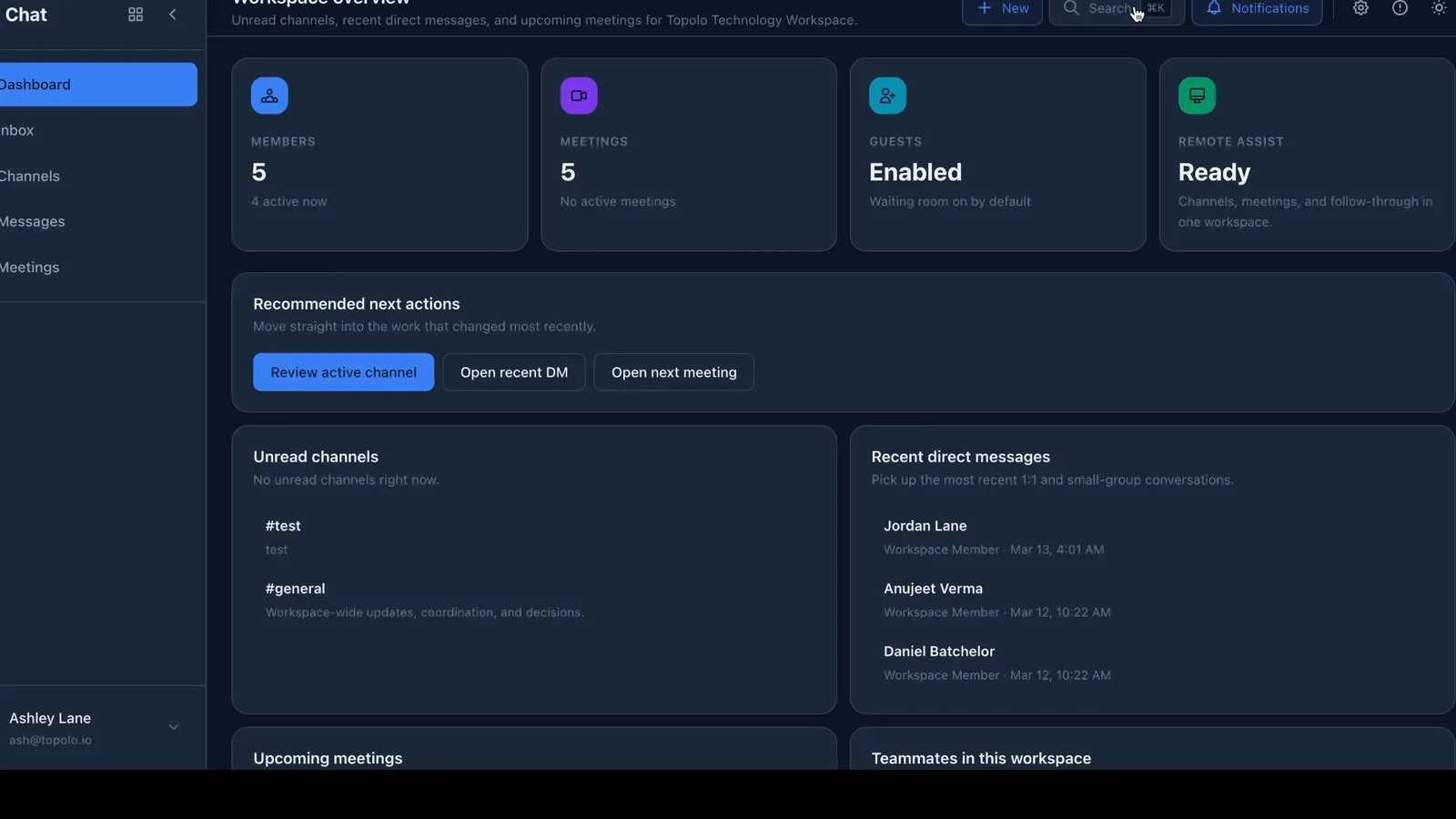Screen dimensions: 1456x819
Task: Toggle light mode with the sun icon
Action: 1439,8
